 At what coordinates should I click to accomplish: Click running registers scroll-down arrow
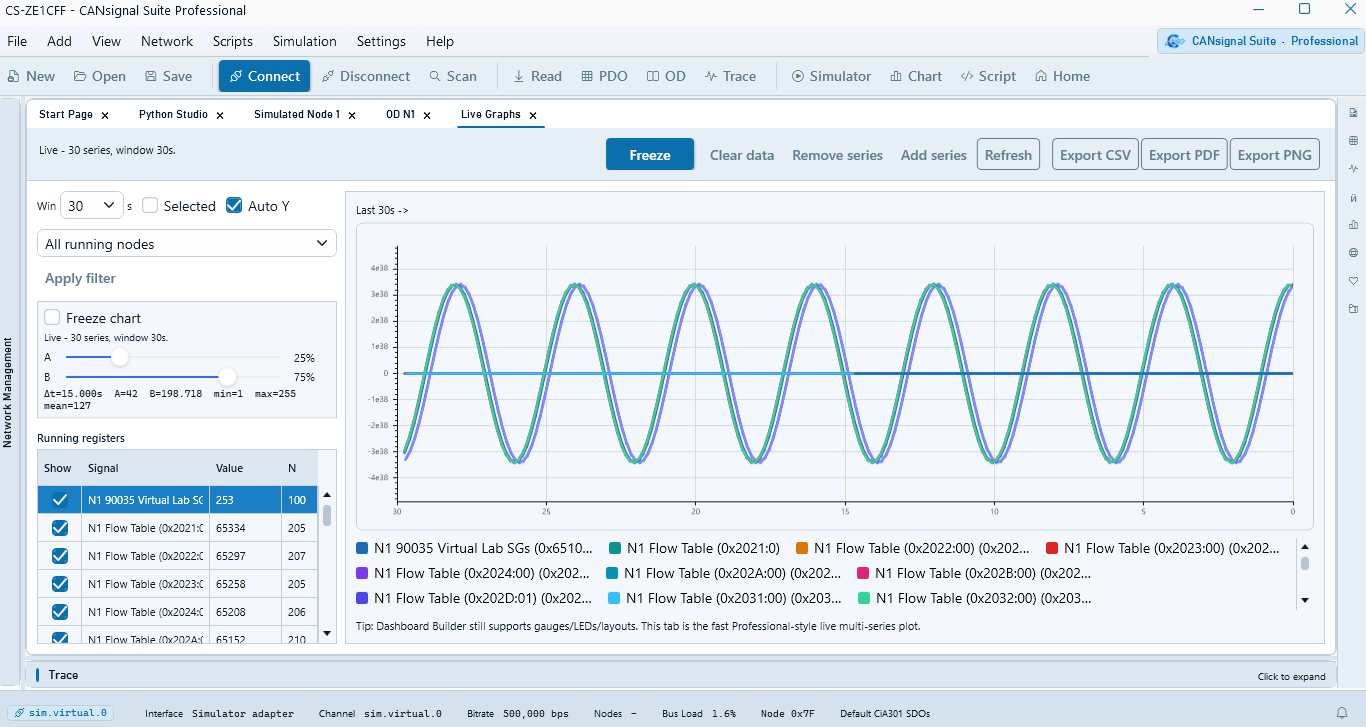point(326,632)
